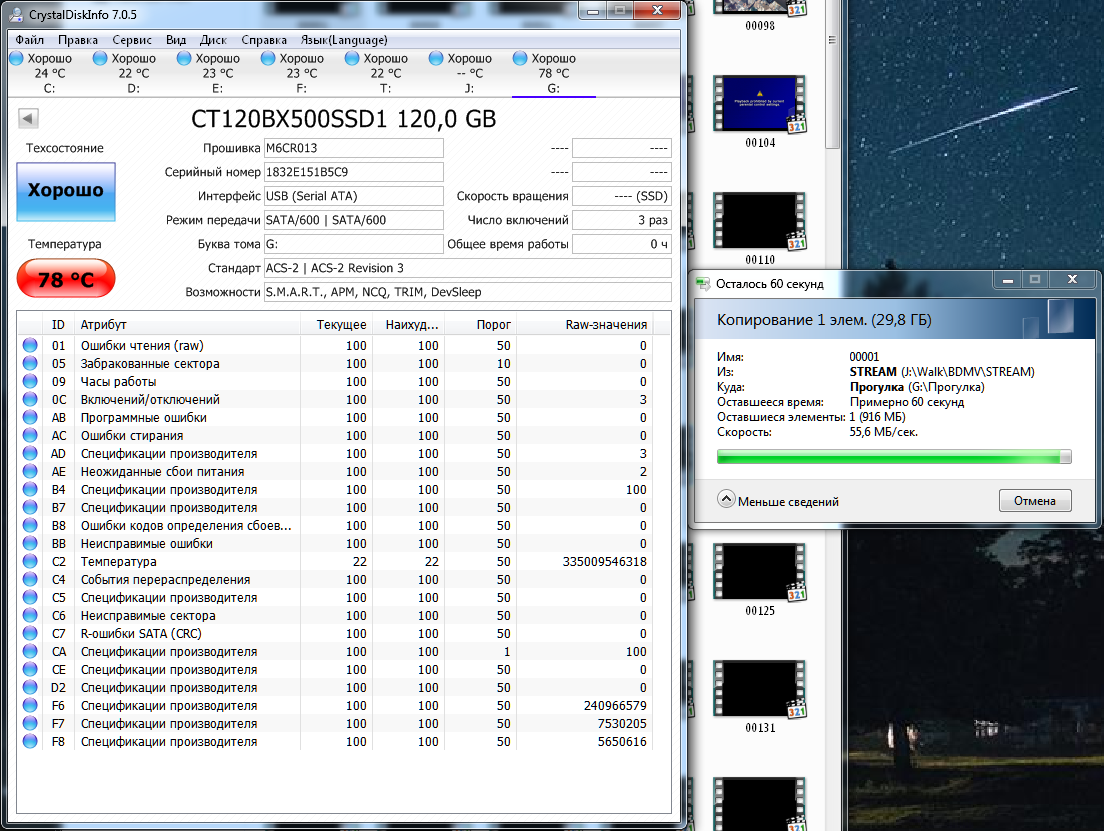Click the Атрибут column header

pos(187,325)
